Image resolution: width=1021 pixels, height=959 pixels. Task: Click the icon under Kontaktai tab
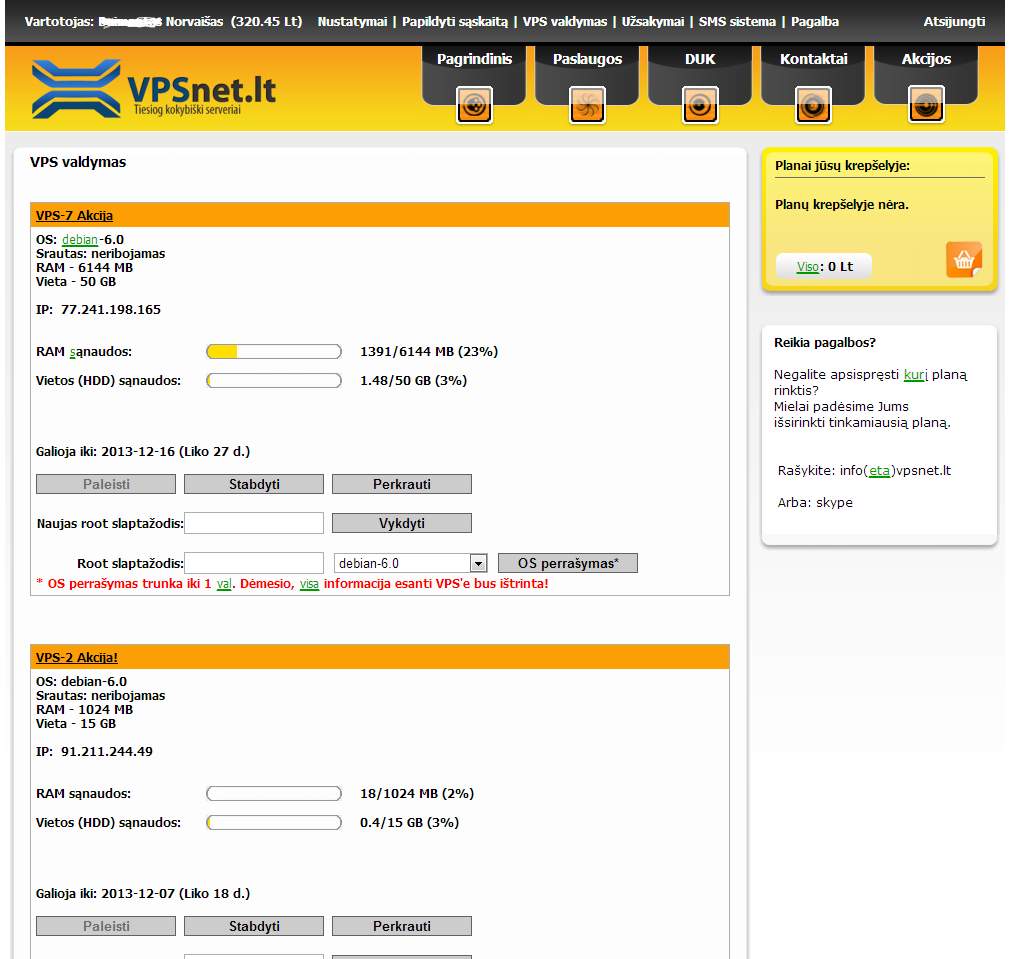[813, 105]
